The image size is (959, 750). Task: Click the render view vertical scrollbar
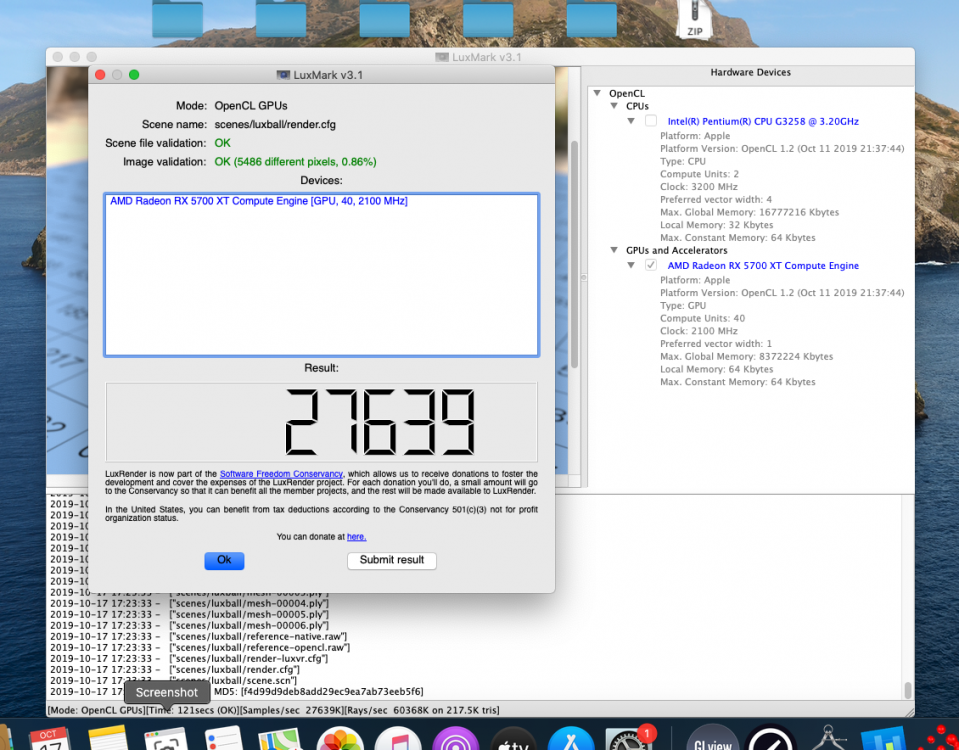(x=574, y=254)
